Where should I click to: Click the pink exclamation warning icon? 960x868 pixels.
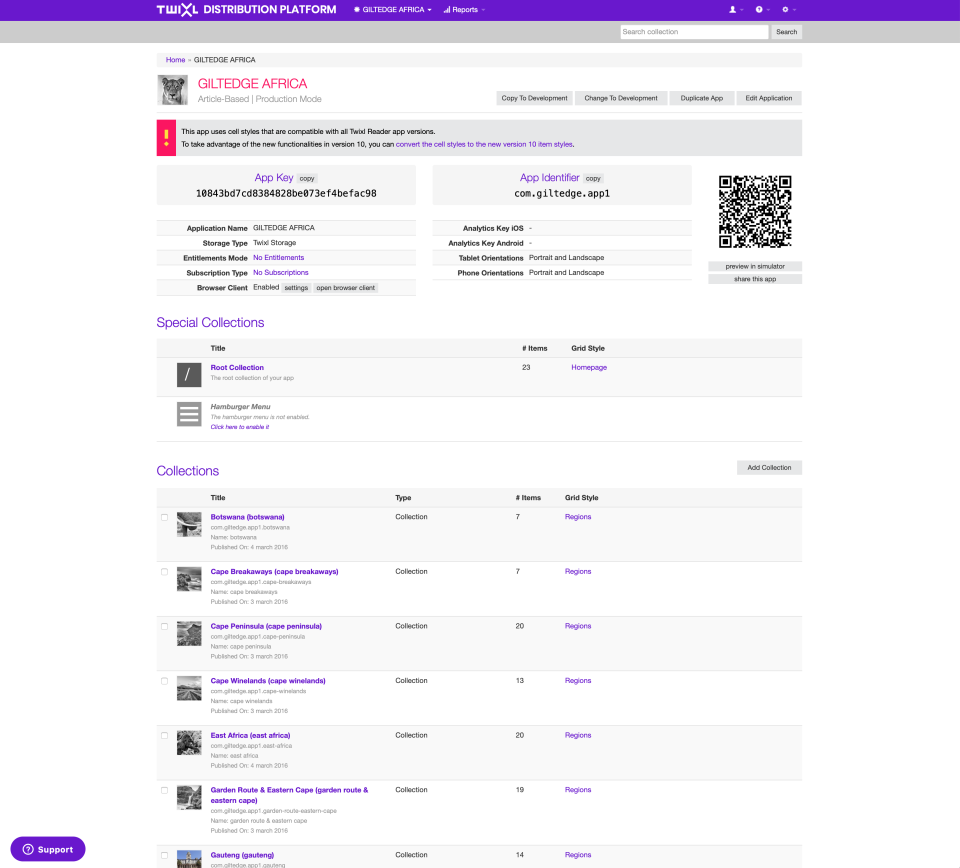pos(166,138)
